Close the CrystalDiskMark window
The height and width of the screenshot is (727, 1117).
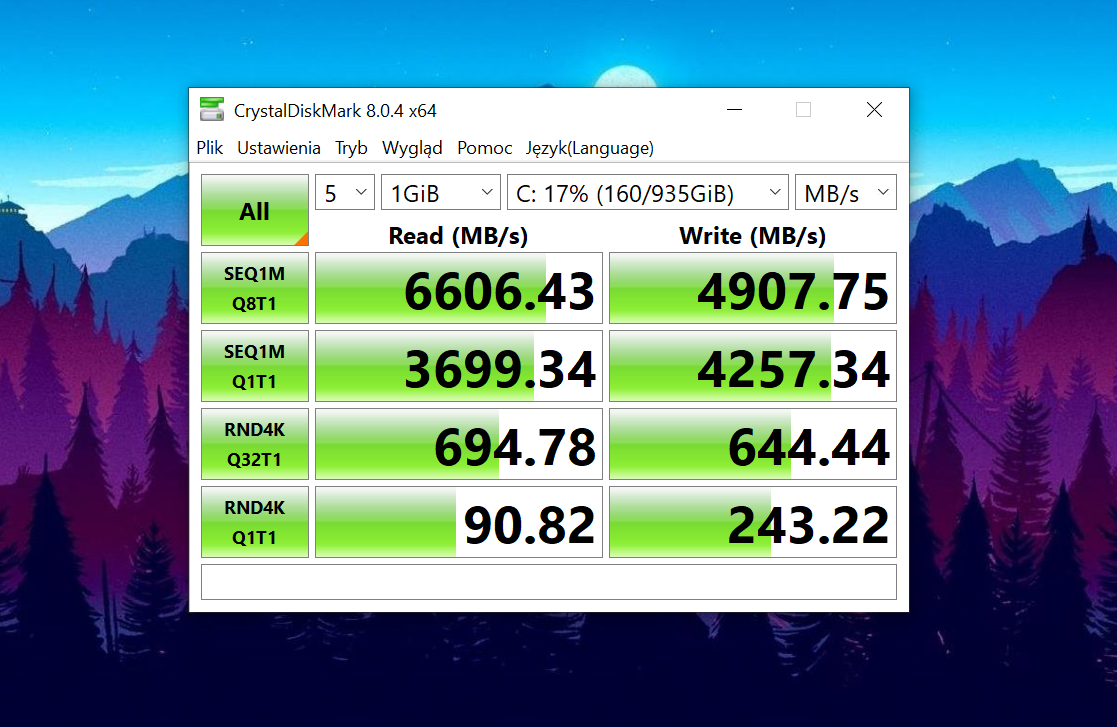pos(874,110)
